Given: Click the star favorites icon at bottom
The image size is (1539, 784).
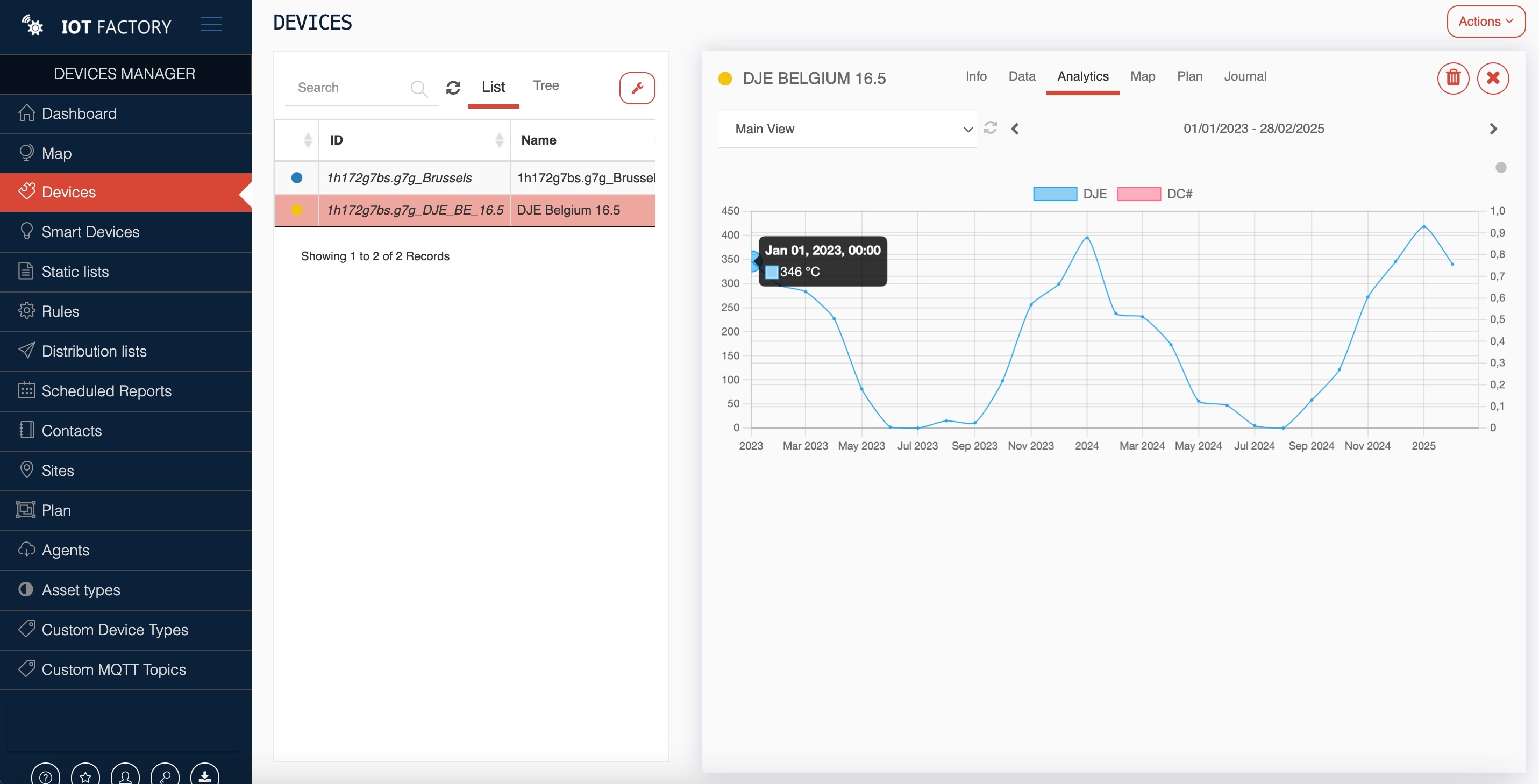Looking at the screenshot, I should [85, 775].
